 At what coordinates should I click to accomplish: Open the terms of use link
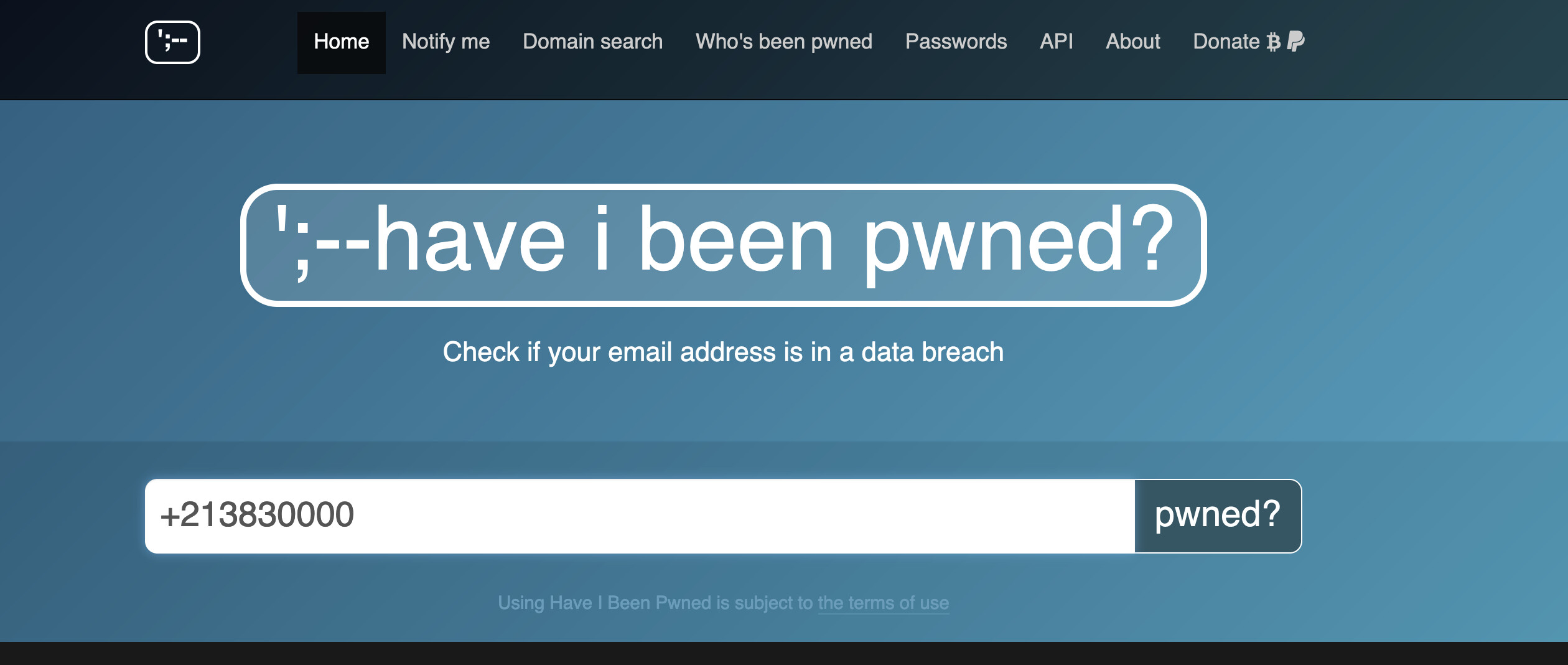click(883, 603)
